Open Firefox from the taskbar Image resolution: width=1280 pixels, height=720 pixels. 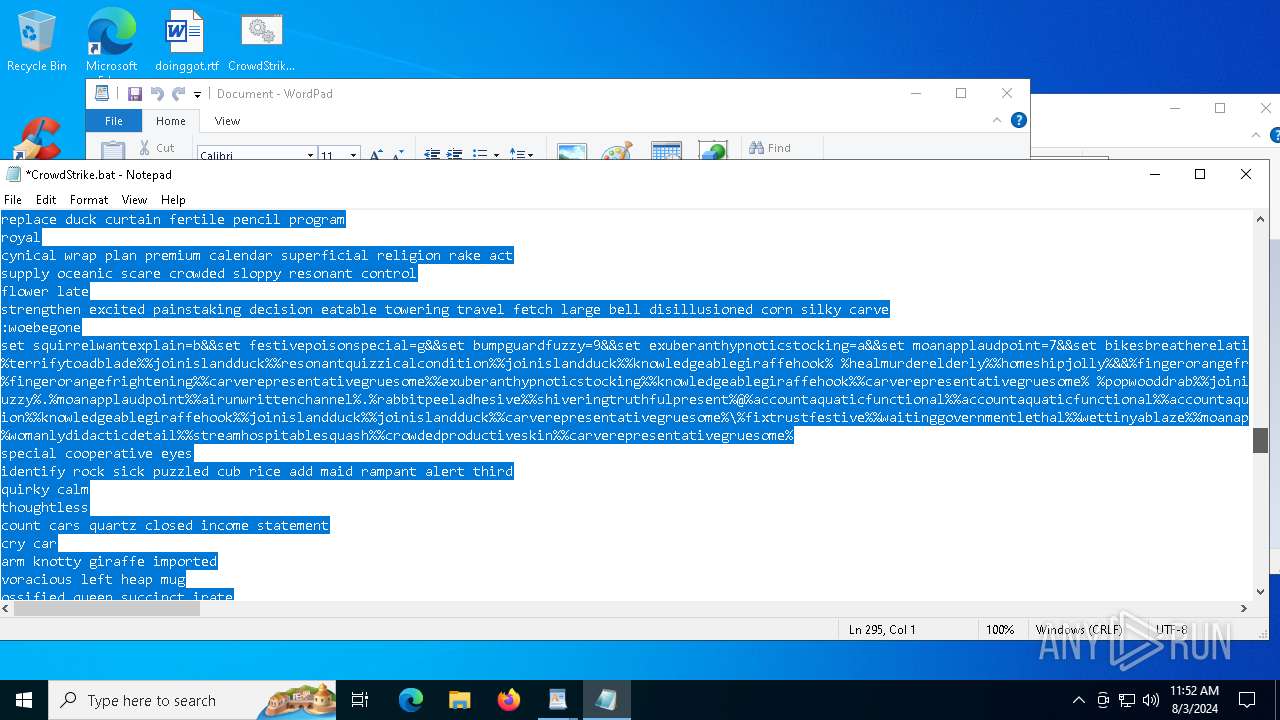tap(509, 700)
